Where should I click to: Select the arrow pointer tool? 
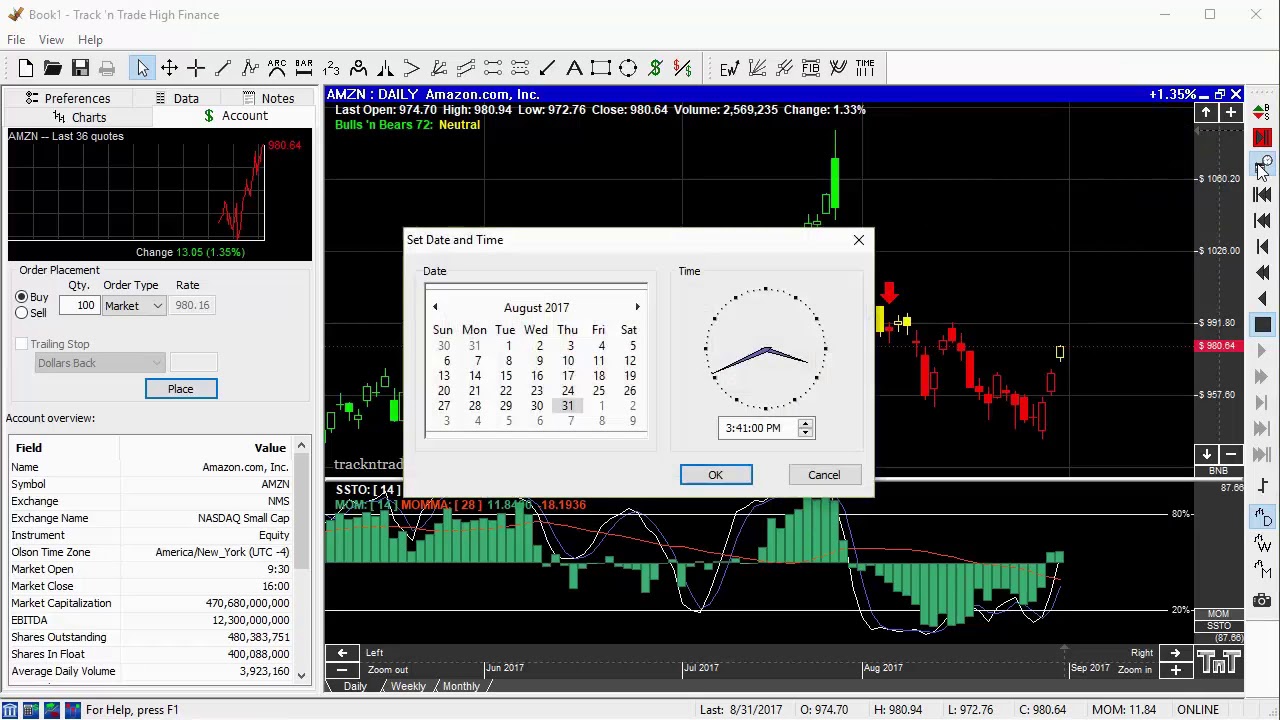(x=142, y=68)
